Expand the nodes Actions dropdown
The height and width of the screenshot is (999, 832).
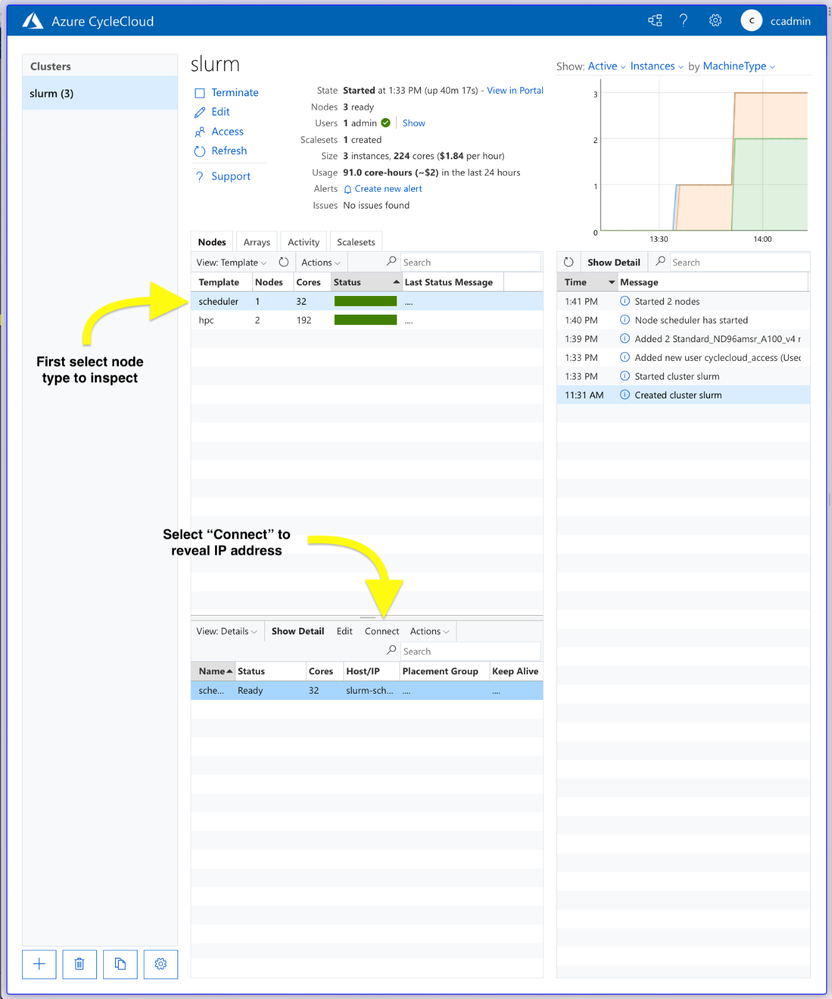tap(320, 262)
